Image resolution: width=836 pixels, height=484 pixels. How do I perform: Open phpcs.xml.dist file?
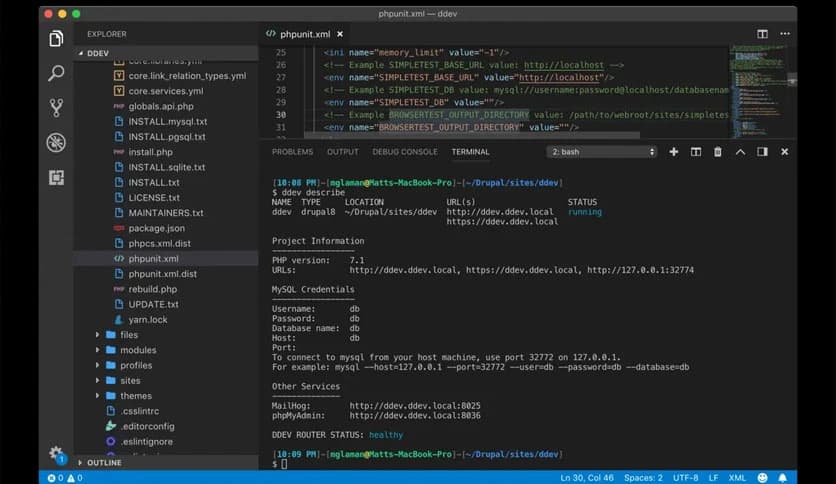point(159,244)
